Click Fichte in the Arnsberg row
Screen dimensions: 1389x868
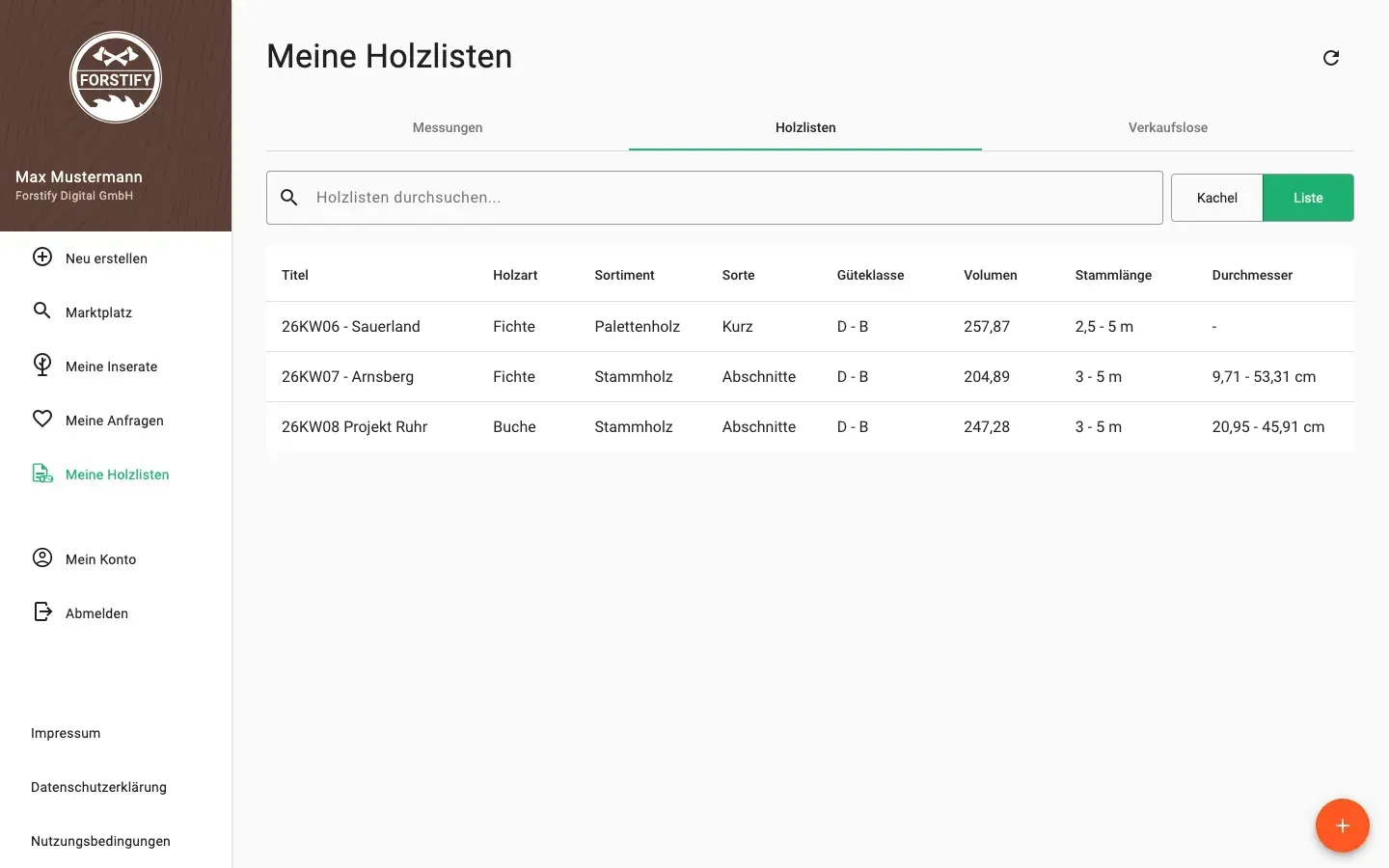[514, 376]
